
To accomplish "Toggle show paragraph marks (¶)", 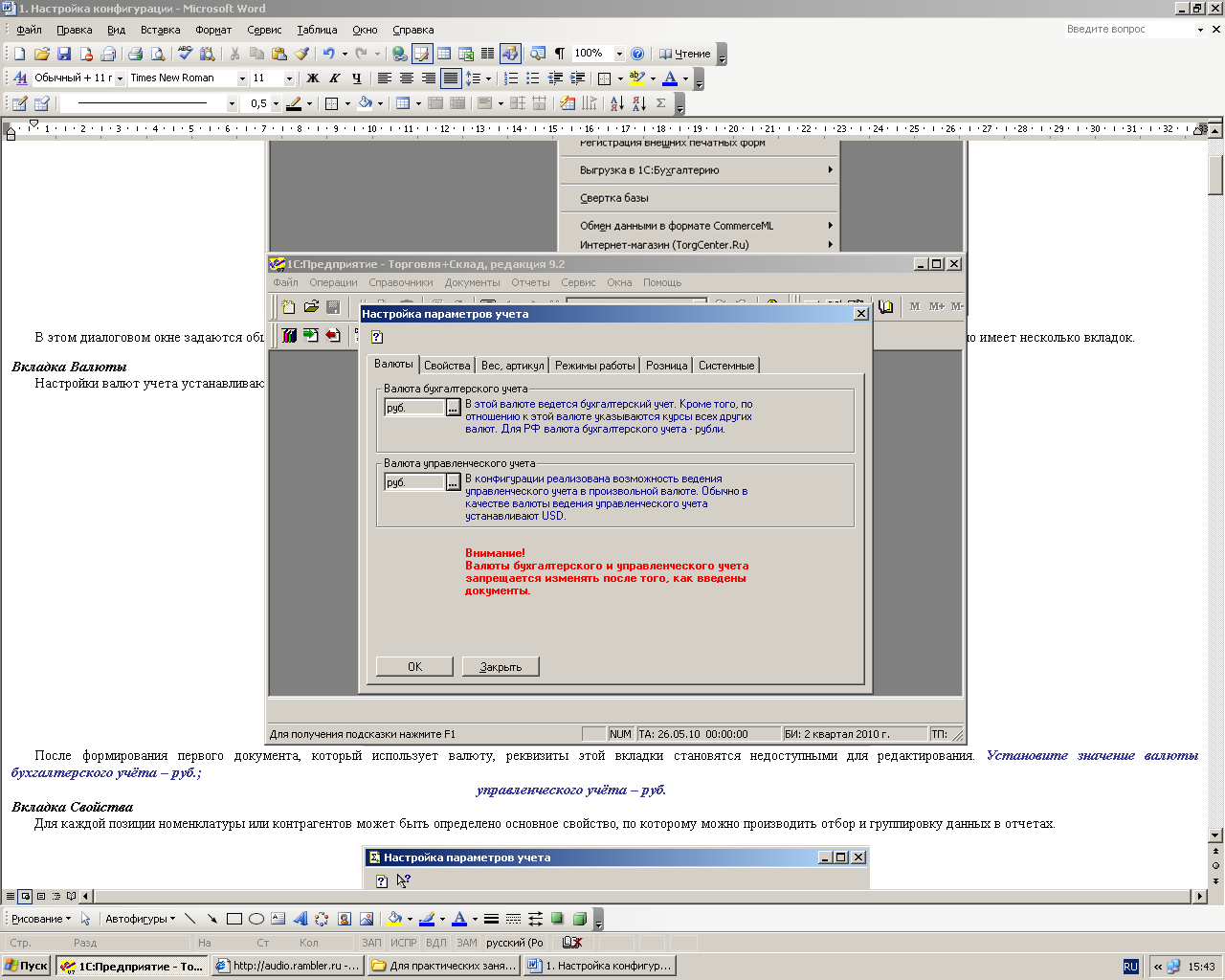I will click(x=560, y=54).
